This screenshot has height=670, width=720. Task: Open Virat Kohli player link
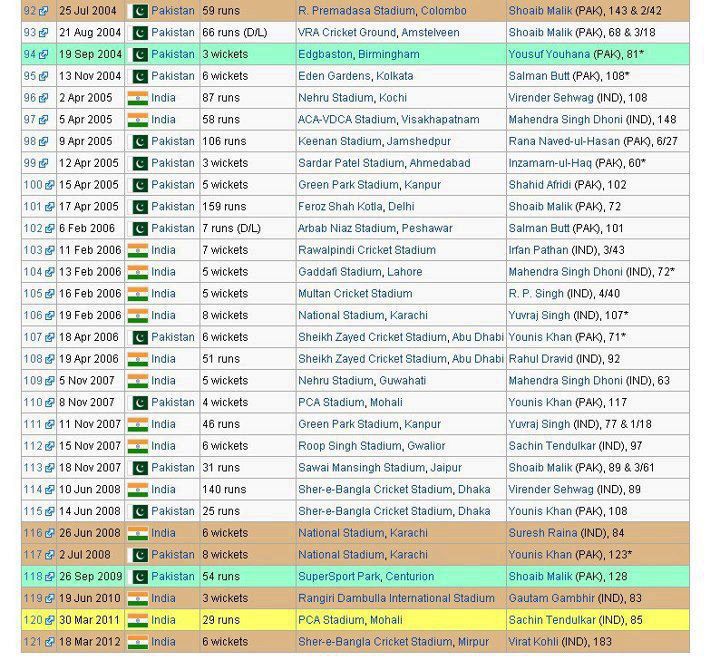533,642
